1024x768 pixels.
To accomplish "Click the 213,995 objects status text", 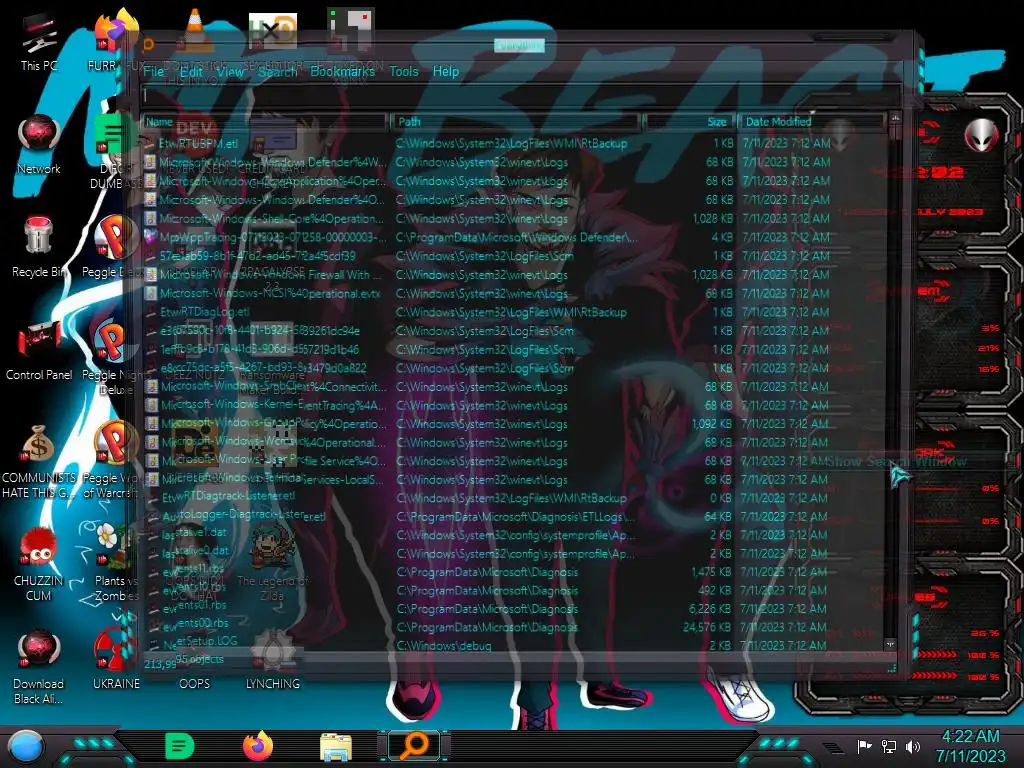I will pos(184,662).
